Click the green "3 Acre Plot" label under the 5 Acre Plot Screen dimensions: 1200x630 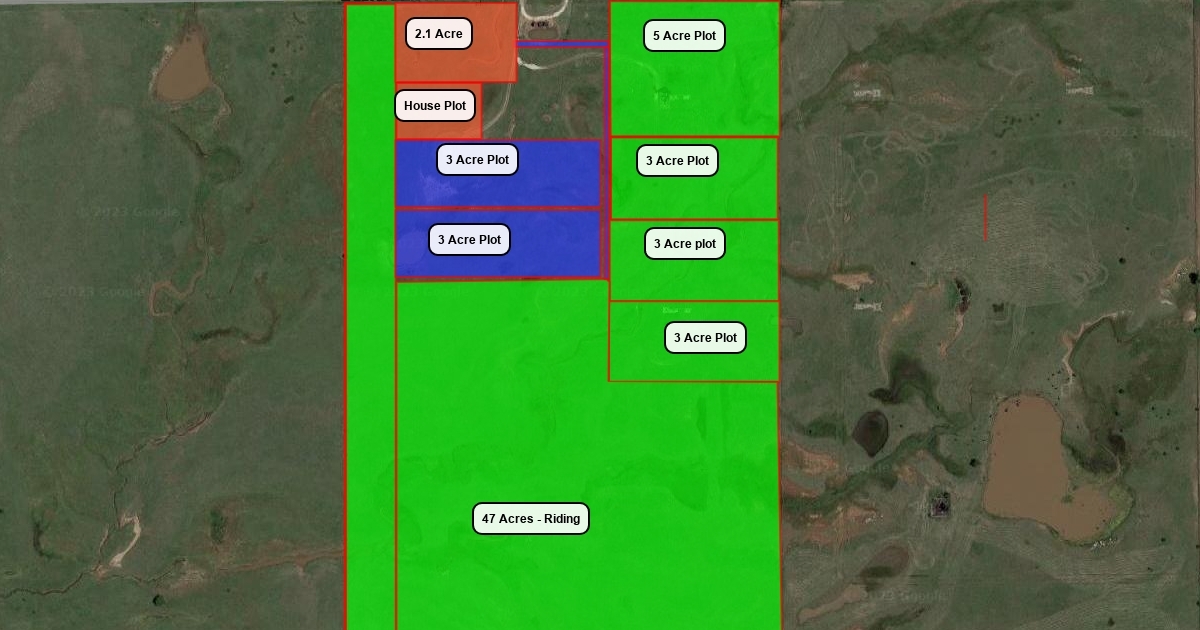(x=677, y=161)
